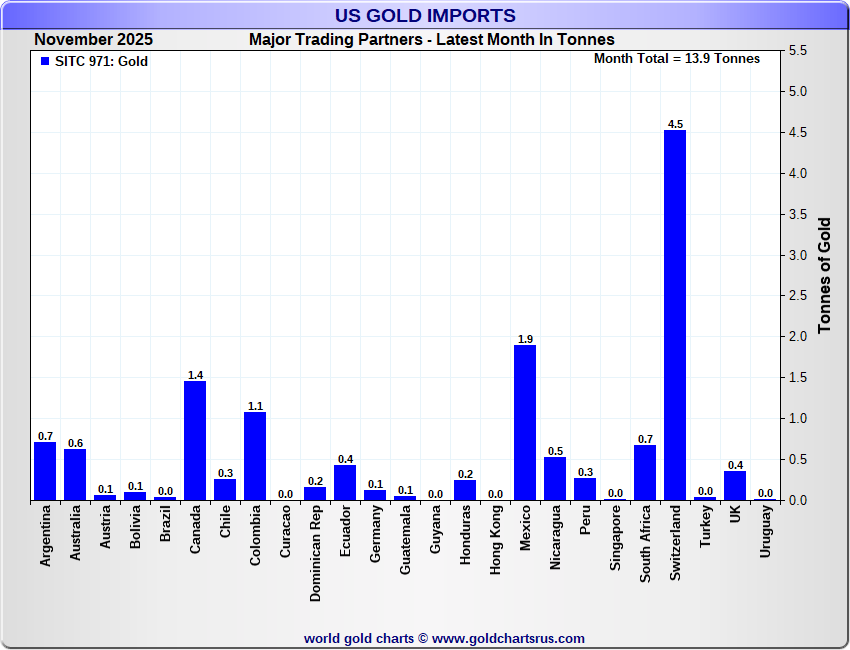The width and height of the screenshot is (850, 650).
Task: Click the 1.9 value label above Mexico
Action: (525, 339)
